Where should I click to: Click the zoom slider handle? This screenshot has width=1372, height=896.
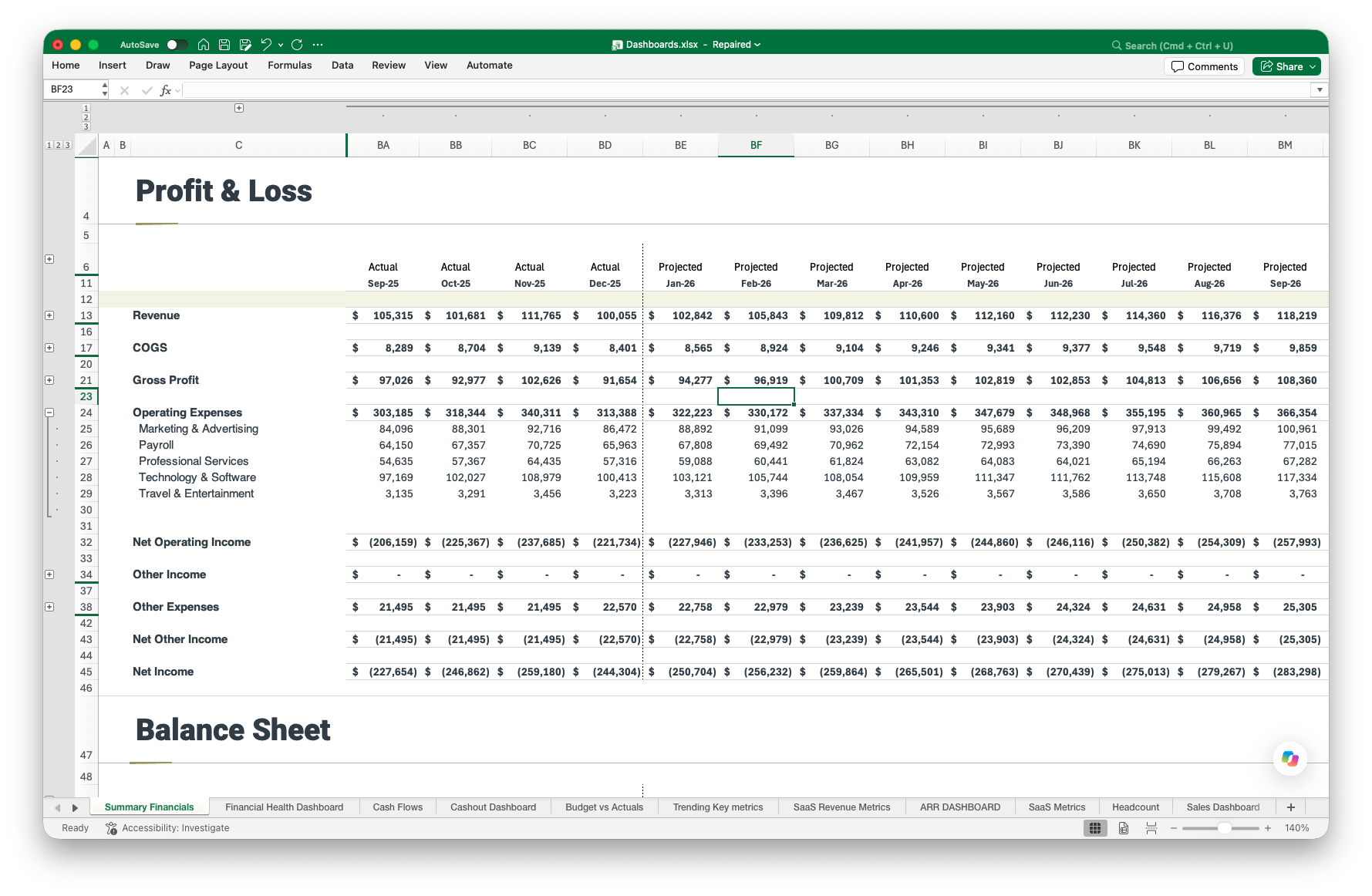coord(1224,828)
